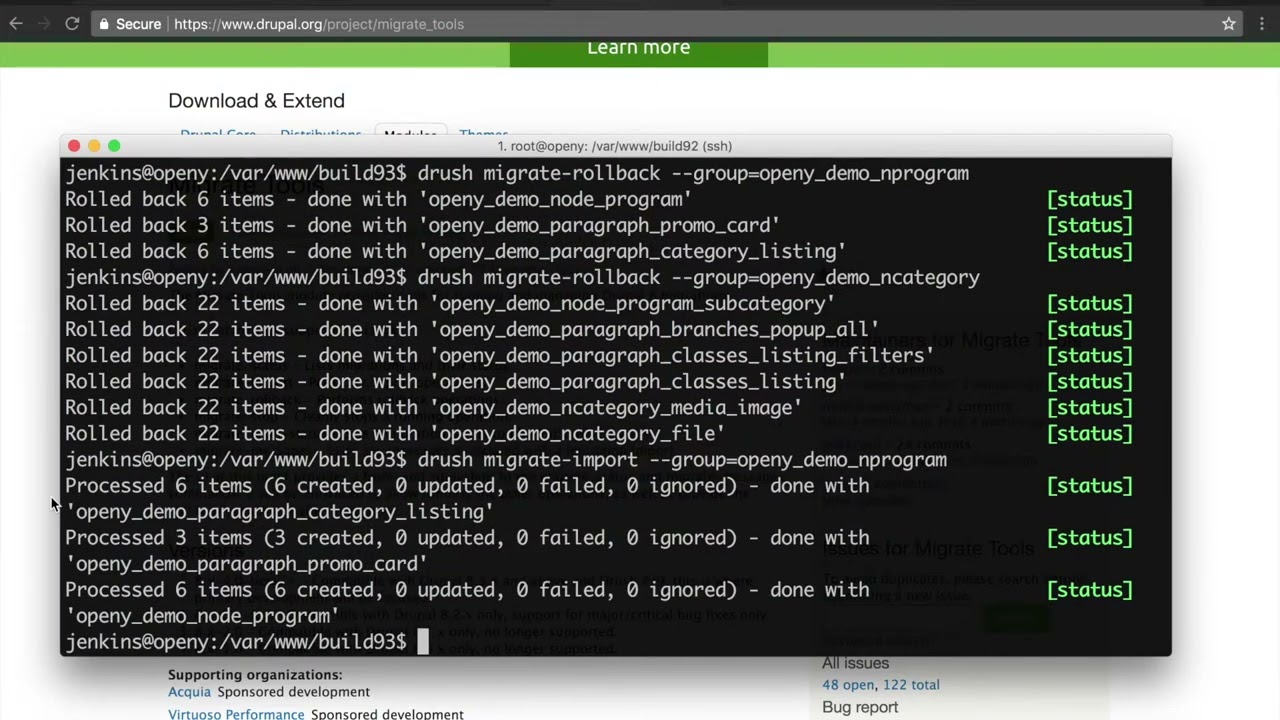Click 'openy_demo_ncategory_media_image' line
1280x720 pixels.
(x=434, y=407)
